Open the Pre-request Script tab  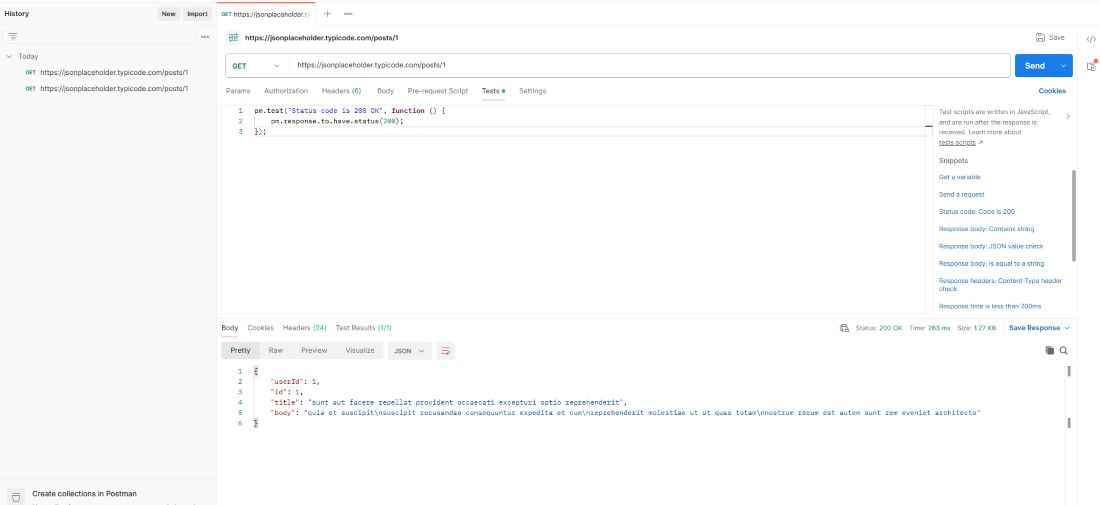pos(438,91)
